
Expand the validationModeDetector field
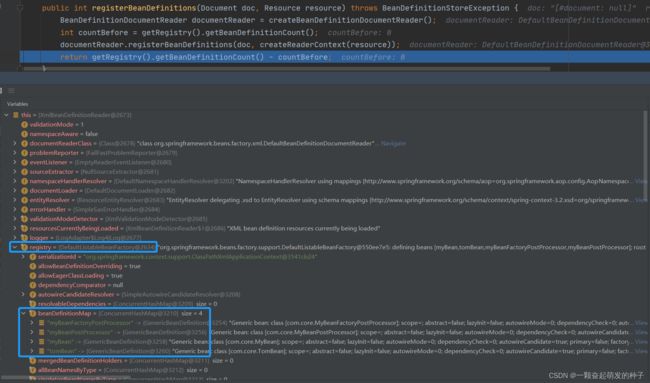15,219
